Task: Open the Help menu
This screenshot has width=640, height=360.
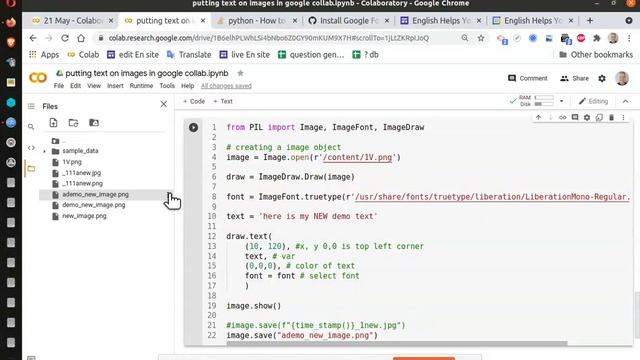Action: (187, 86)
